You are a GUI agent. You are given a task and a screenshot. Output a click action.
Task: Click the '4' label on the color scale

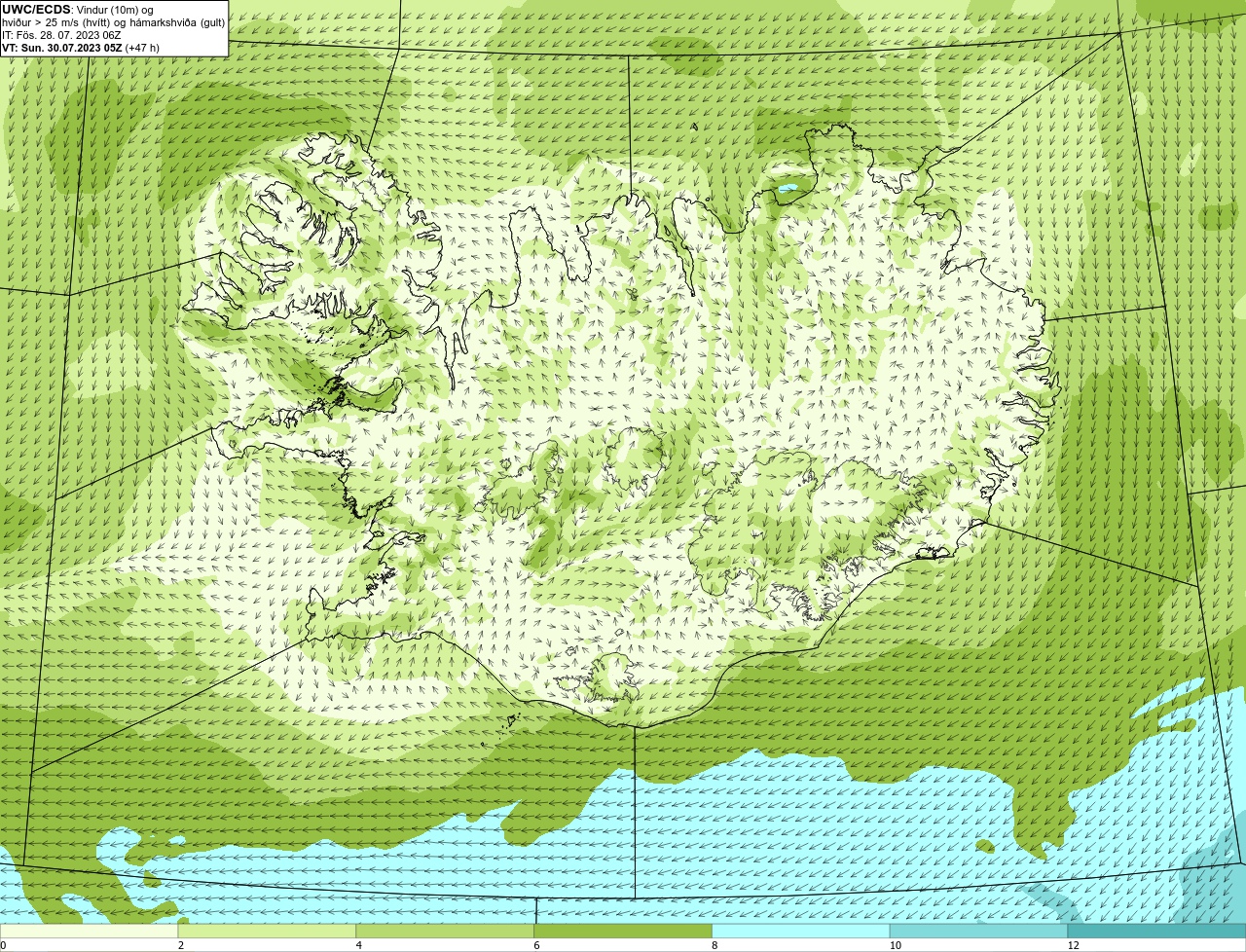[x=358, y=945]
